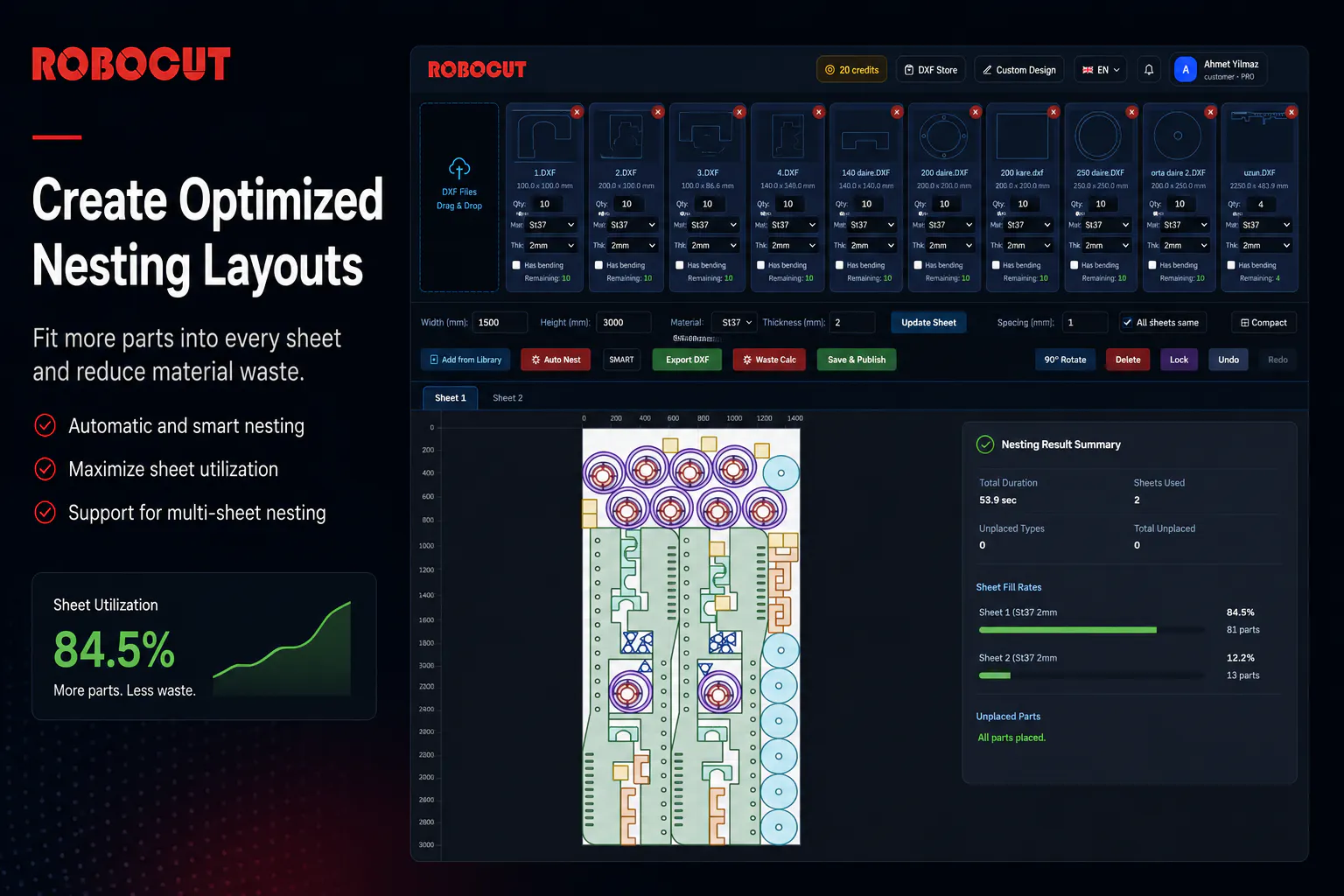
Task: Toggle Has bending for 1.DXF
Action: click(516, 265)
